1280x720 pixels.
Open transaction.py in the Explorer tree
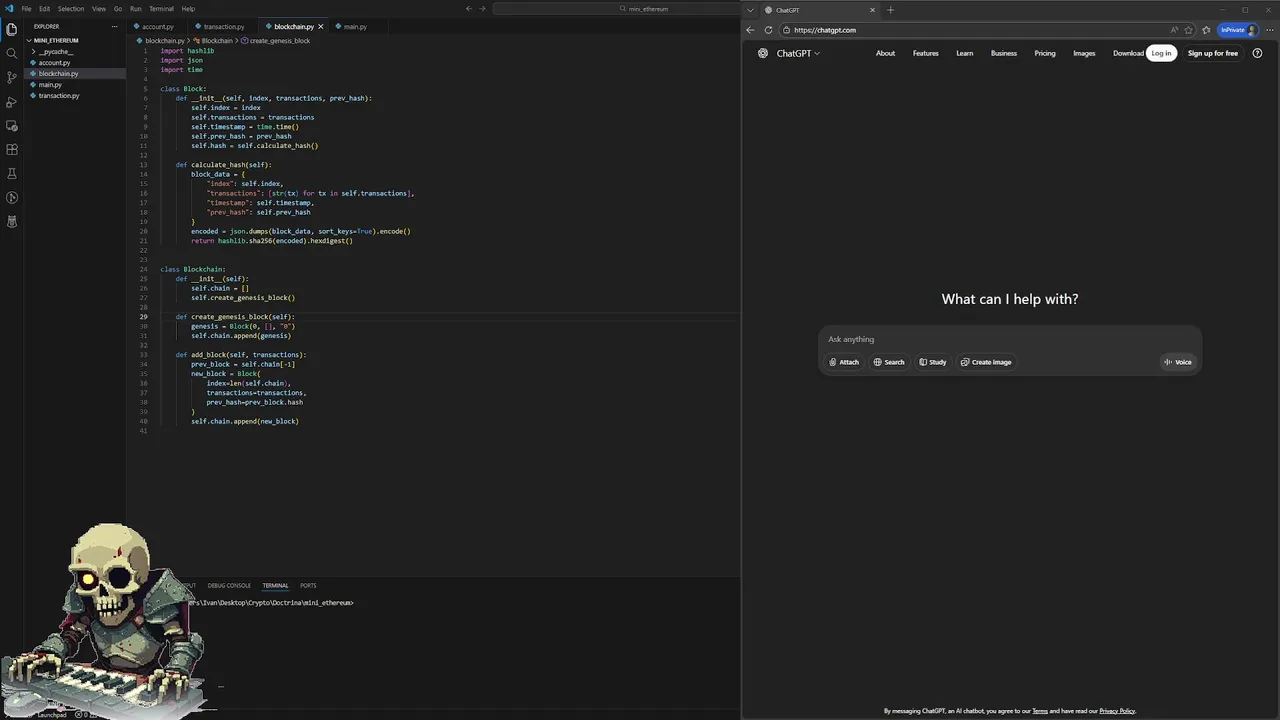click(x=58, y=96)
